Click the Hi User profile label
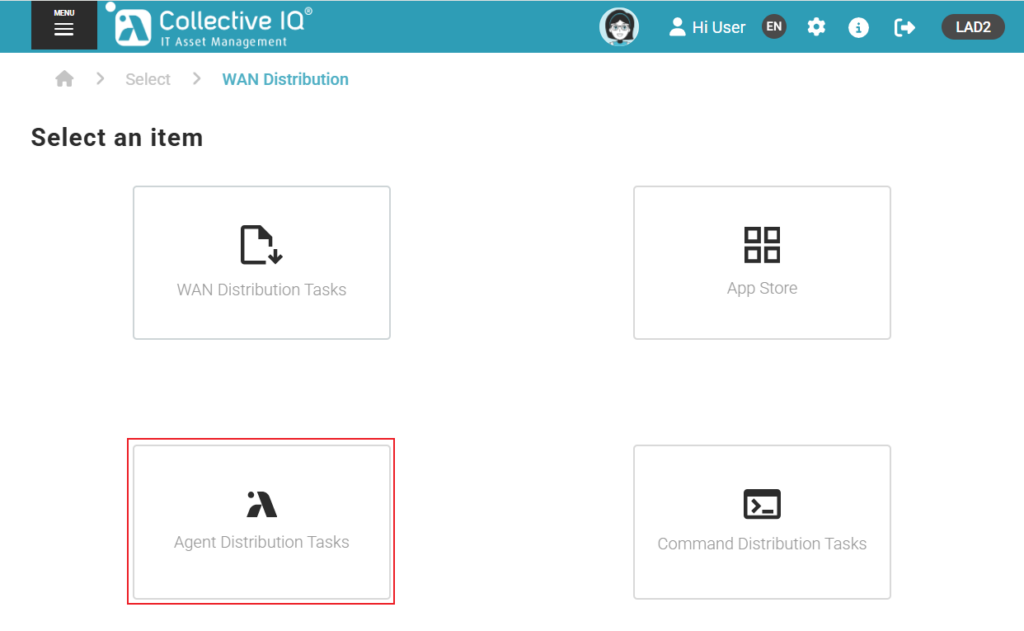Viewport: 1024px width, 631px height. coord(707,27)
